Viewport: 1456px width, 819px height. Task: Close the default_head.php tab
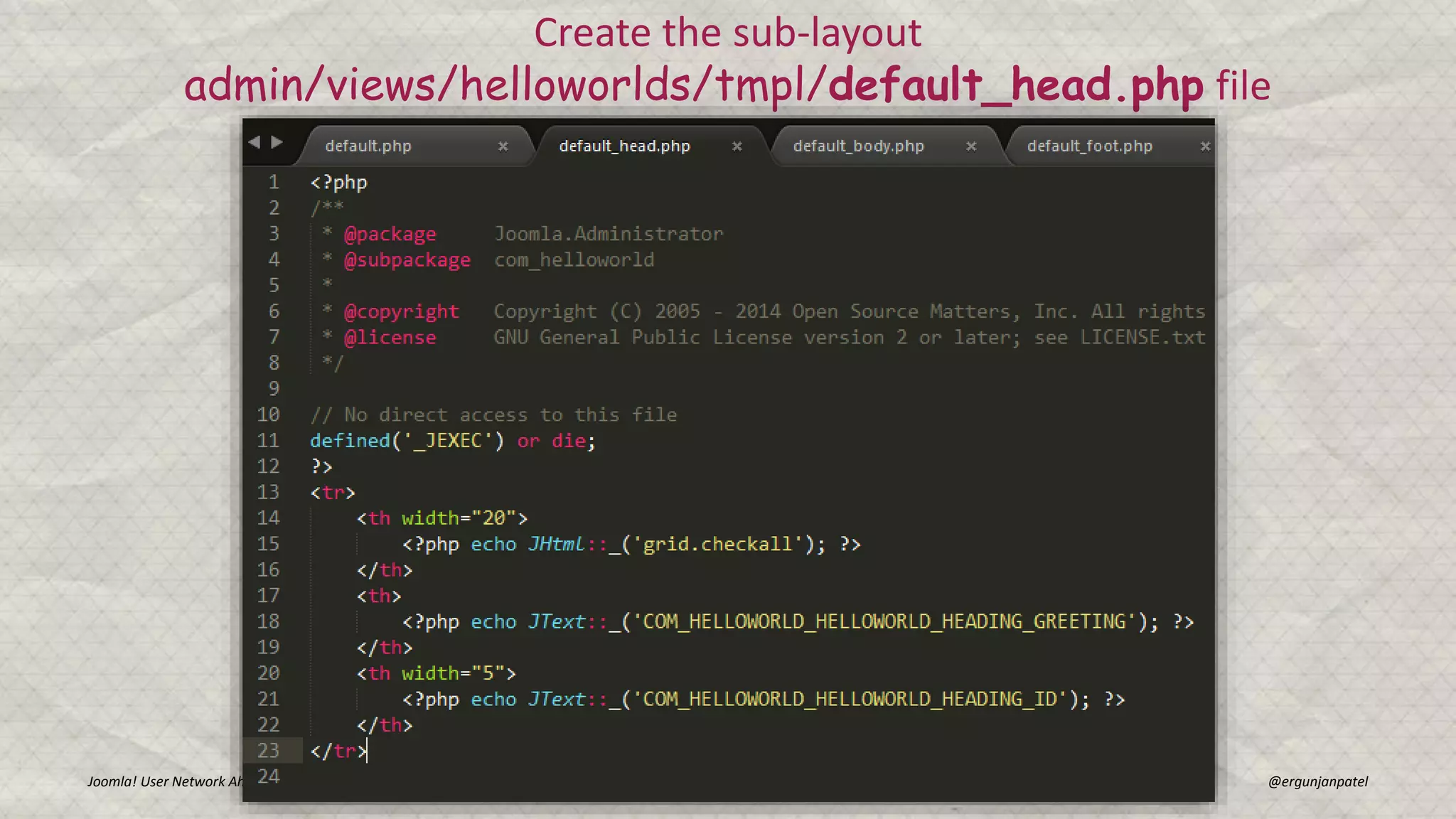coord(737,146)
